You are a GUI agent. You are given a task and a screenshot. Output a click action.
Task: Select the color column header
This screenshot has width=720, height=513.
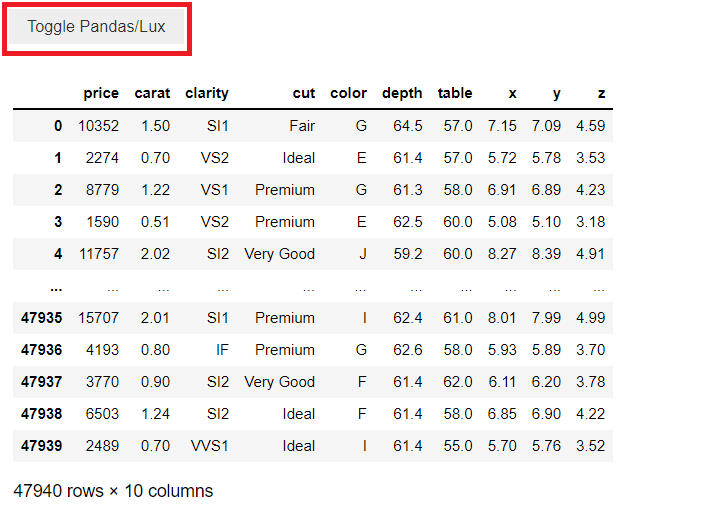348,93
